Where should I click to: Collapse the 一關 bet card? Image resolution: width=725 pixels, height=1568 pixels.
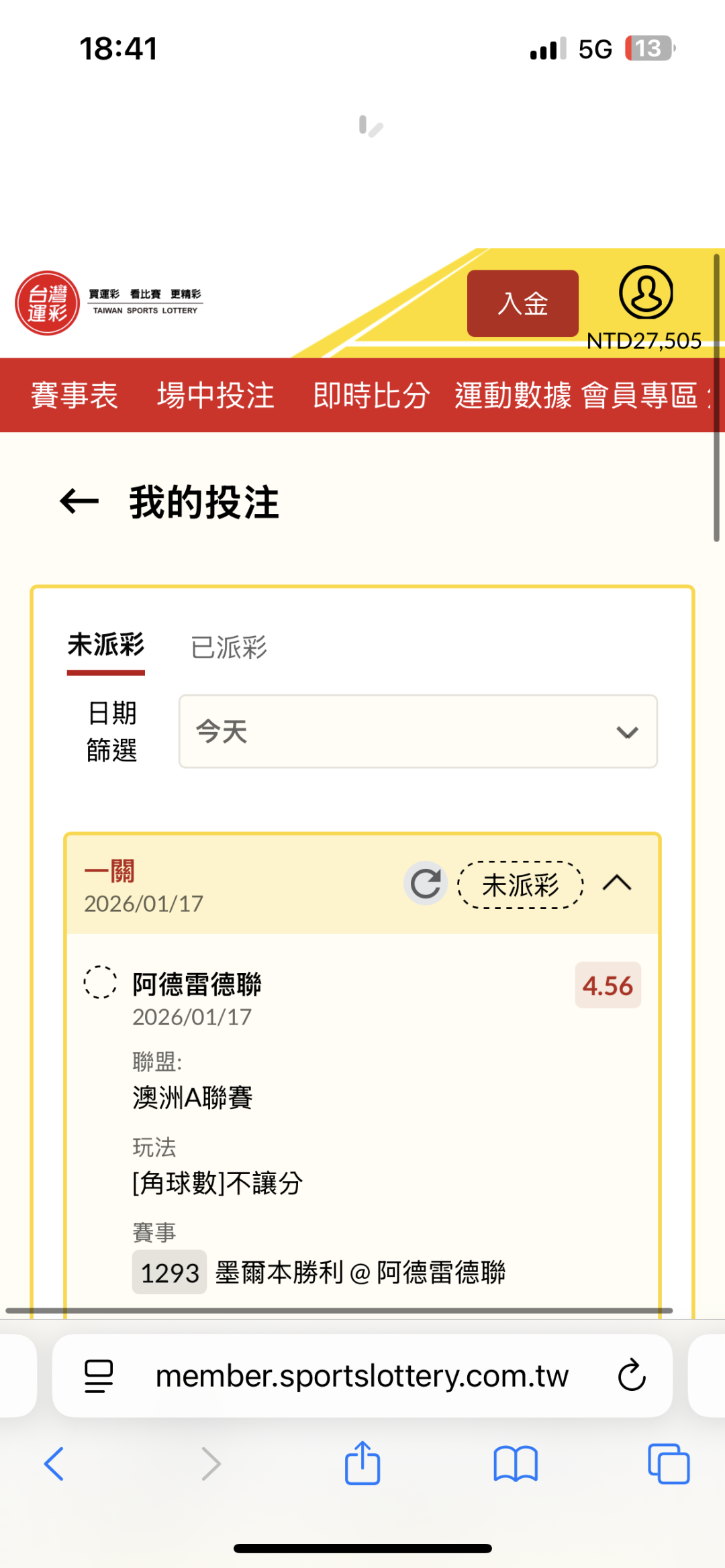617,883
